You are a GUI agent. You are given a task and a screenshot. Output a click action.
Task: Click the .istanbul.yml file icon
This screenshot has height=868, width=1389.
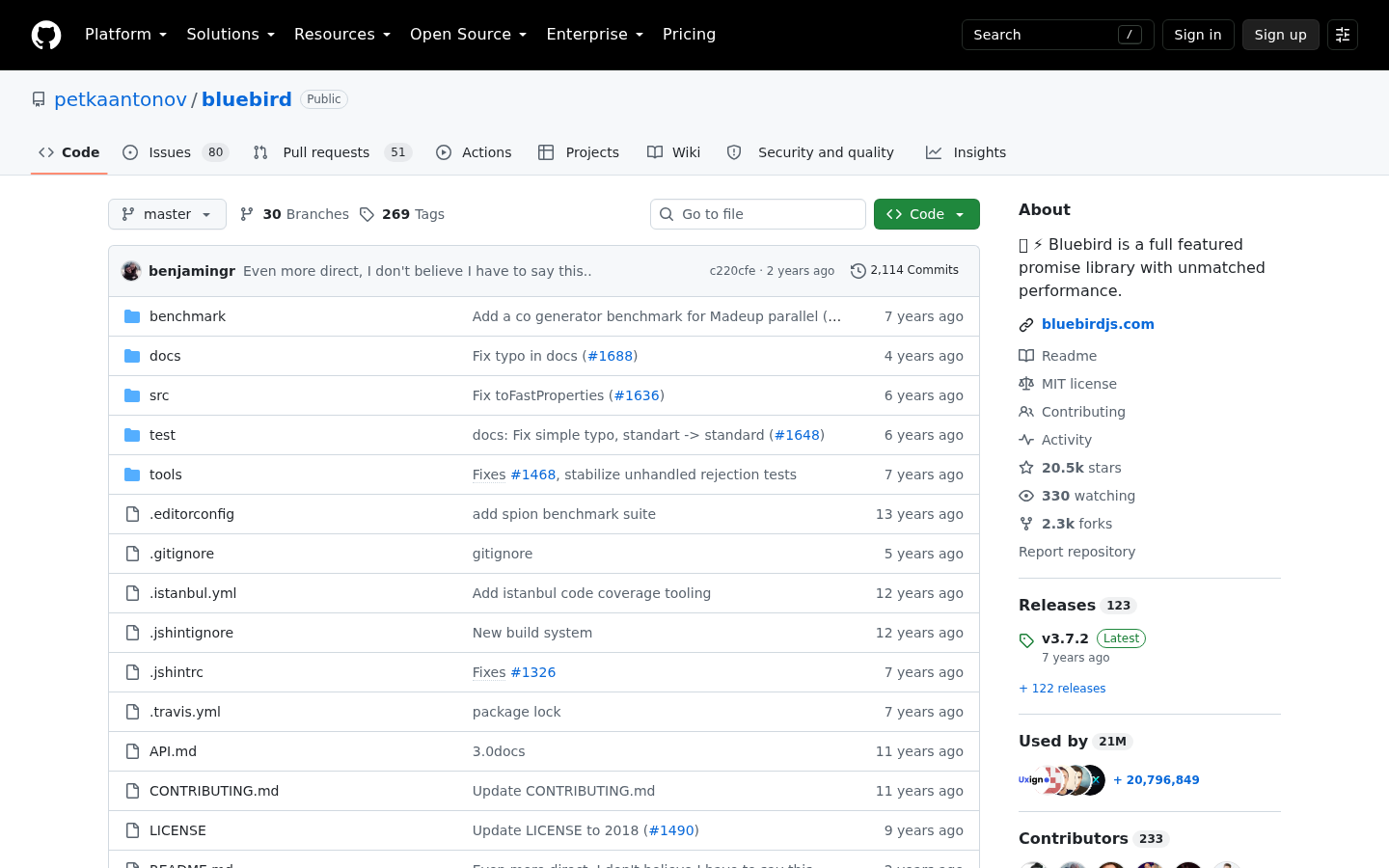click(132, 593)
